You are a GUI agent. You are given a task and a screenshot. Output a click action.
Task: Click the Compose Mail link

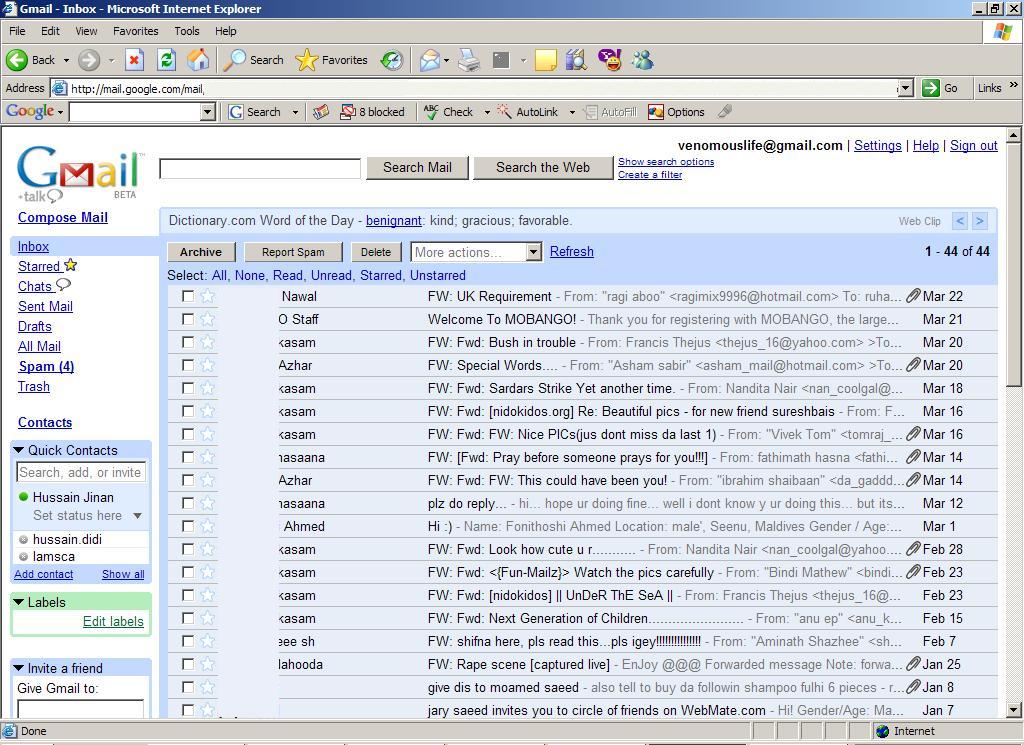coord(63,217)
